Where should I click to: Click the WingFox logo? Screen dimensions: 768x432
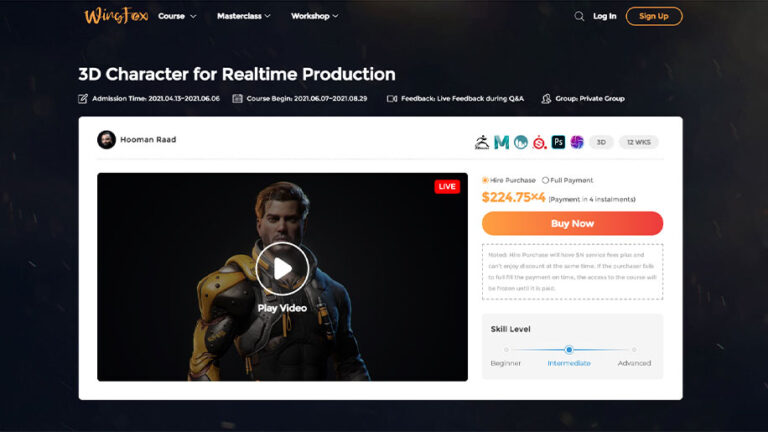(116, 16)
